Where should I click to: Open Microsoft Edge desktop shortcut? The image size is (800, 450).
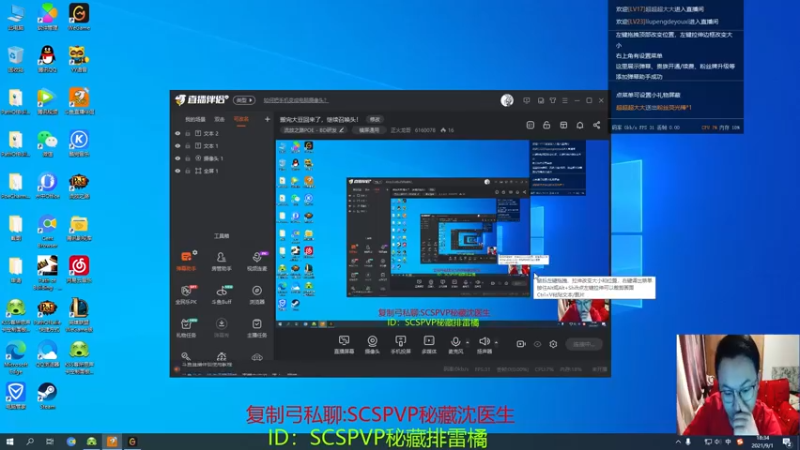(16, 356)
